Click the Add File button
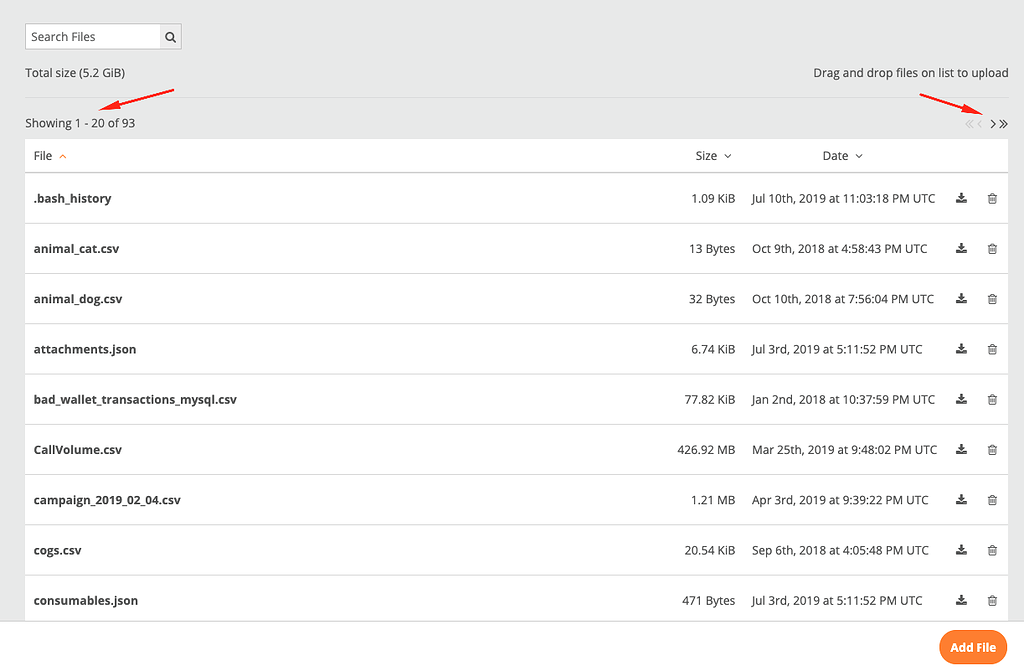Viewport: 1024px width, 670px height. tap(973, 647)
